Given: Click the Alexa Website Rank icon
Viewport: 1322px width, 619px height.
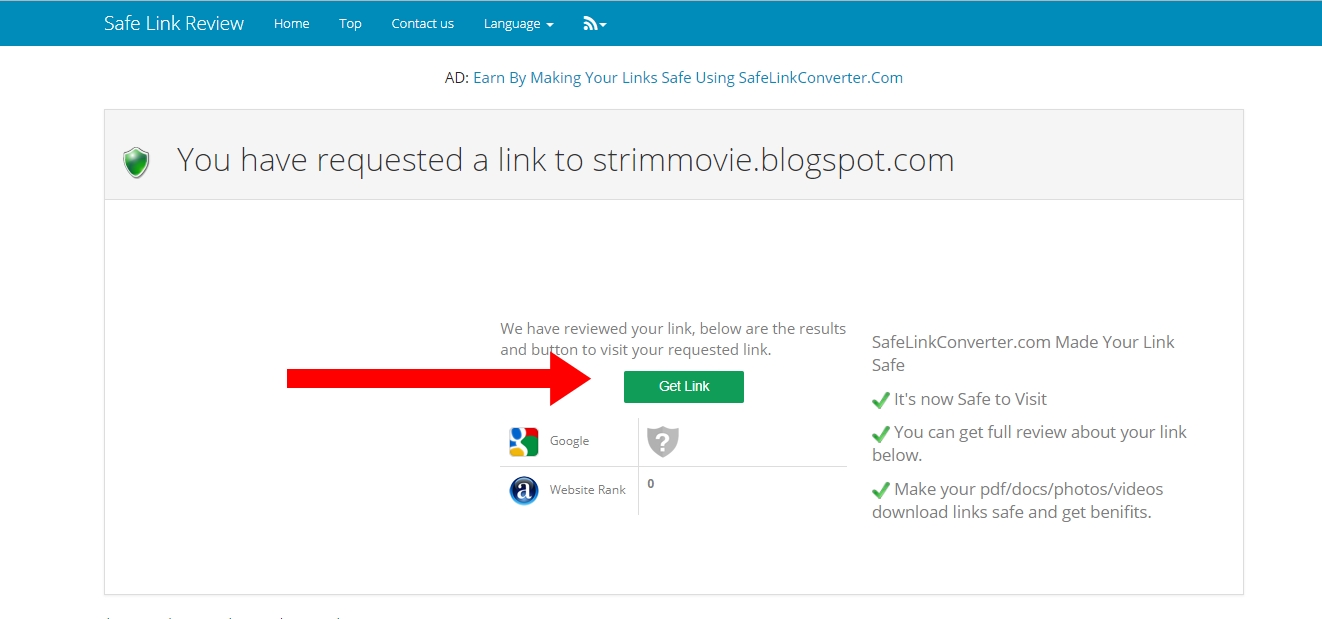Looking at the screenshot, I should click(523, 490).
